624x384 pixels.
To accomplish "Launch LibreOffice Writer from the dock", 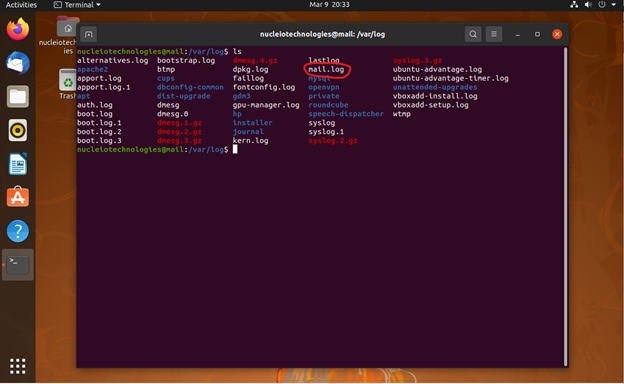I will [x=18, y=164].
